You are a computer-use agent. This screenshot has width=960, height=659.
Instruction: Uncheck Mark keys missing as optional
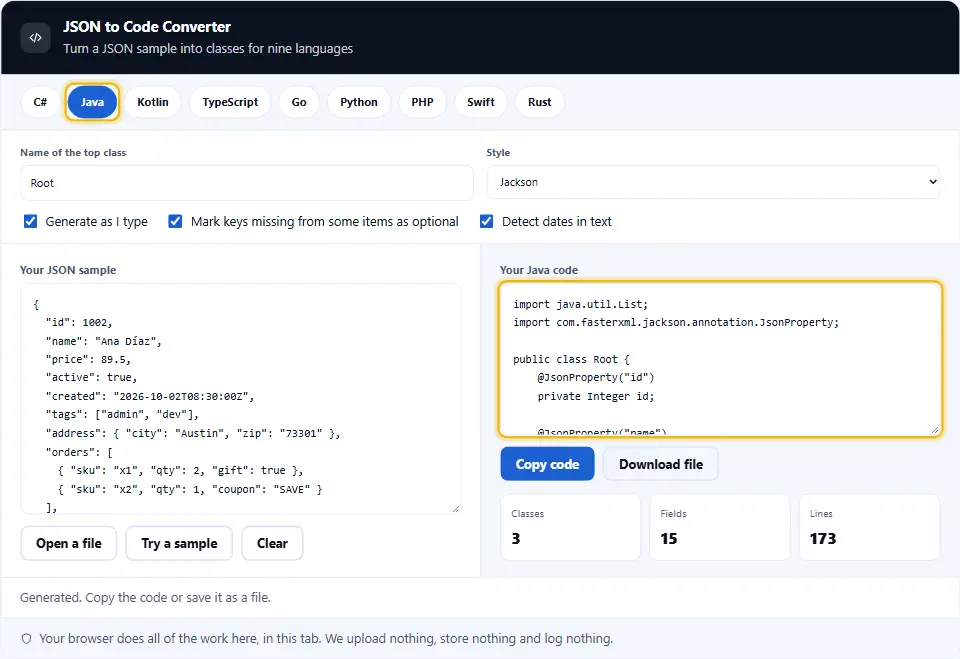coord(175,221)
